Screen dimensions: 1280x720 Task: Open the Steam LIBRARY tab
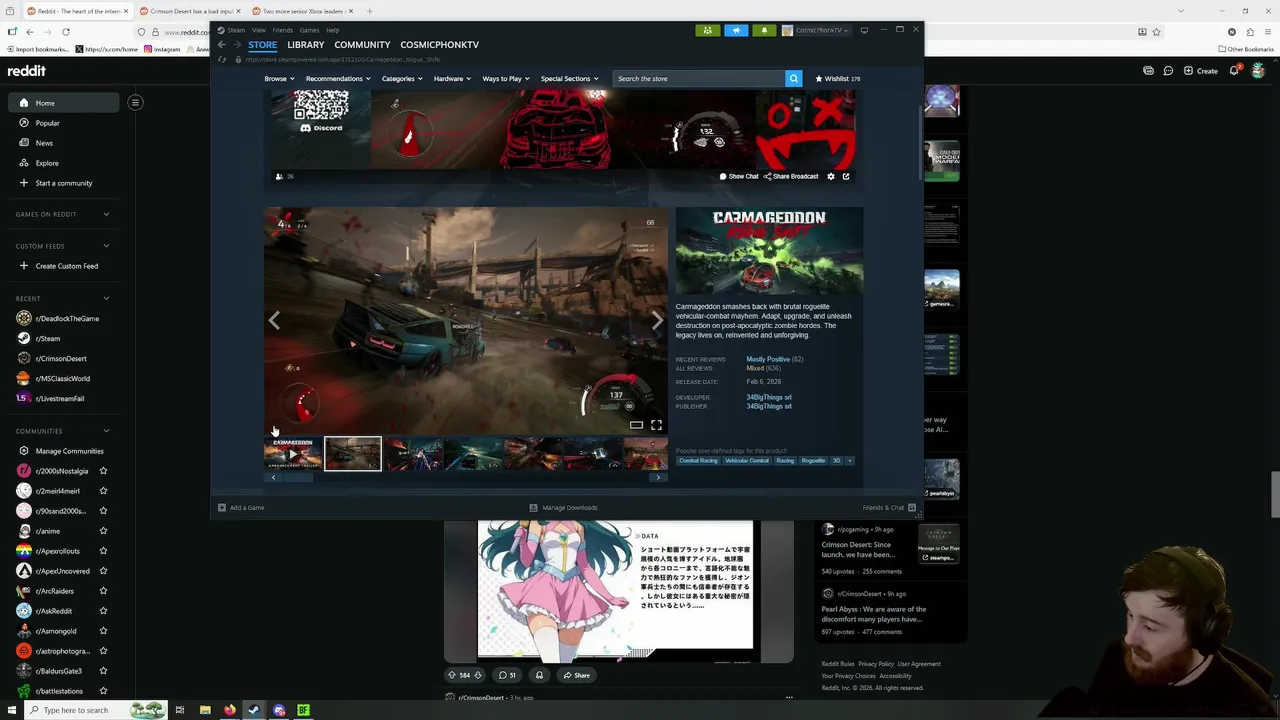pyautogui.click(x=305, y=45)
